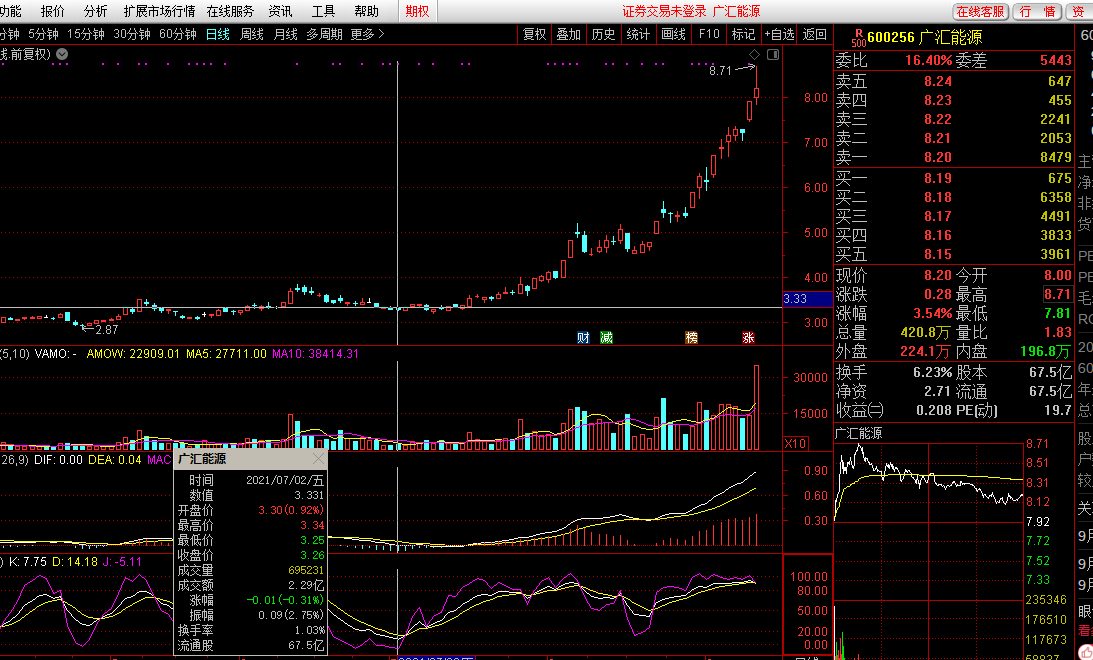1093x660 pixels.
Task: Switch to the 60分钟 period
Action: [178, 34]
